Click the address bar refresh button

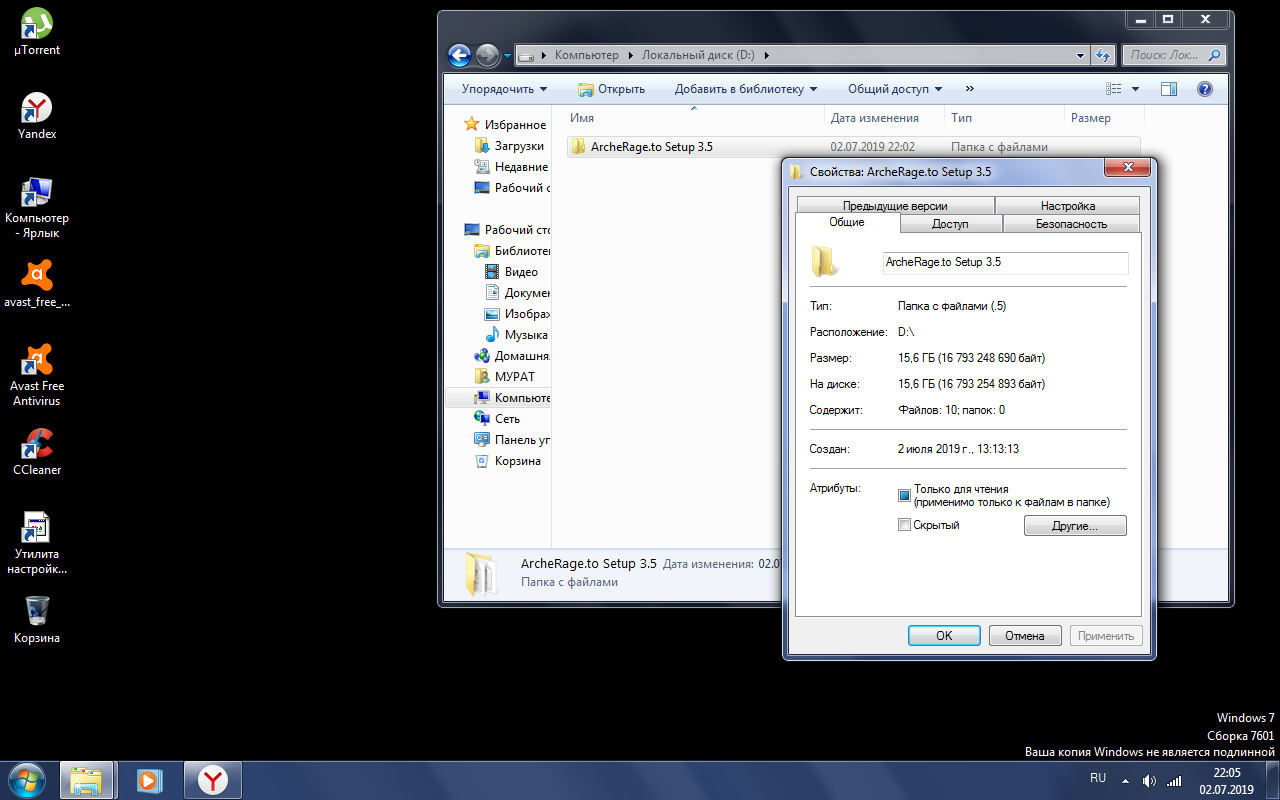(1103, 56)
